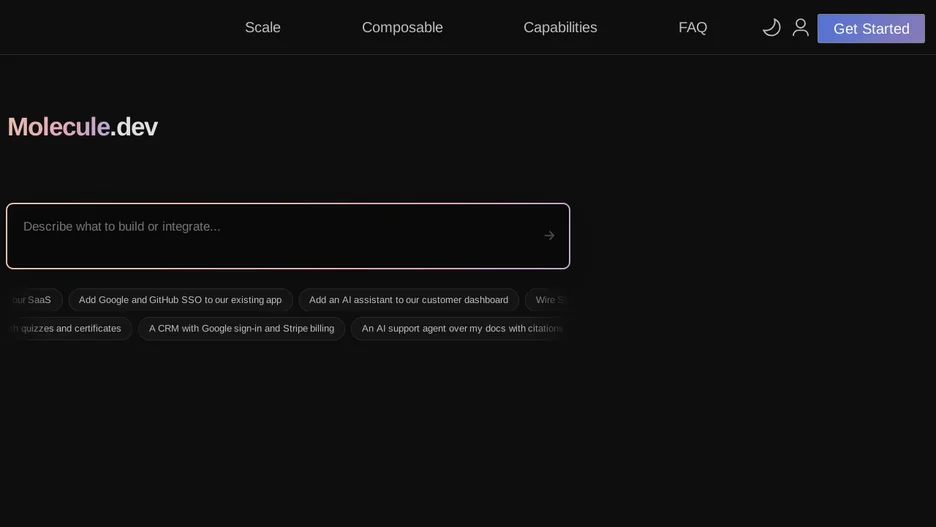Viewport: 936px width, 527px height.
Task: Focus the 'Describe what to build' input
Action: click(288, 236)
